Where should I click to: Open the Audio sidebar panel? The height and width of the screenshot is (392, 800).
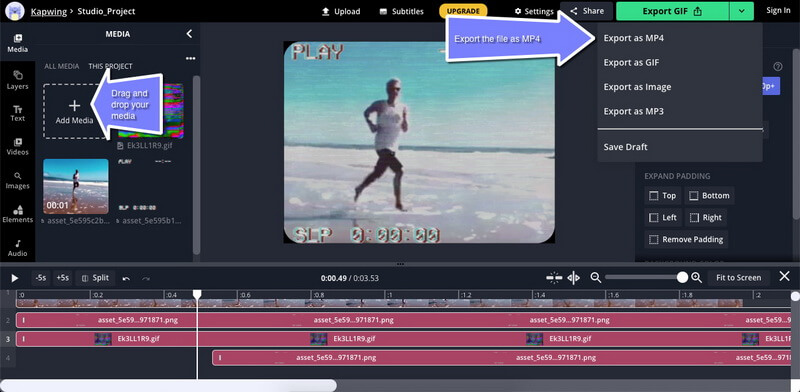pos(17,248)
